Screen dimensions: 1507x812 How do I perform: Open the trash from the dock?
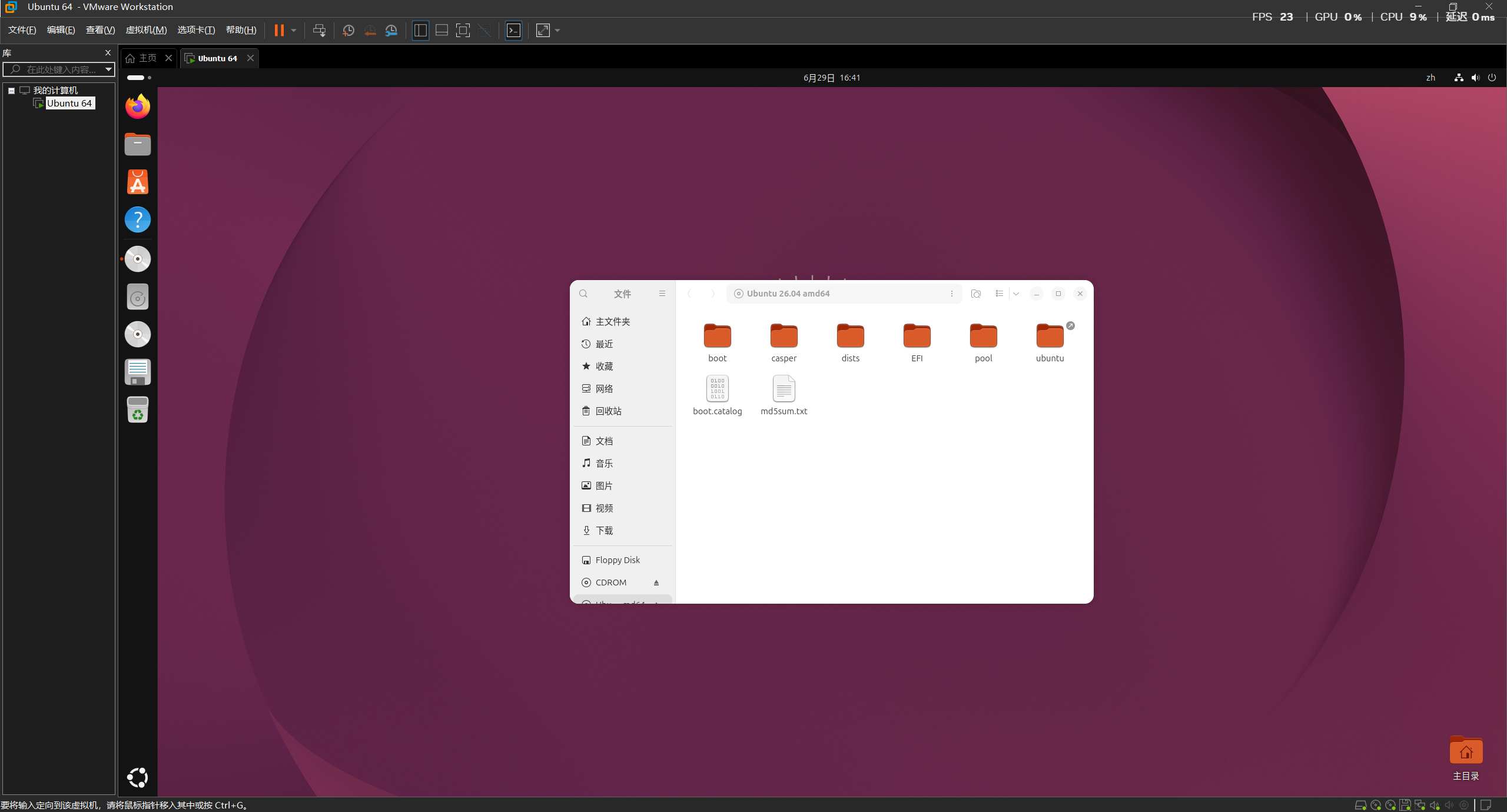138,410
